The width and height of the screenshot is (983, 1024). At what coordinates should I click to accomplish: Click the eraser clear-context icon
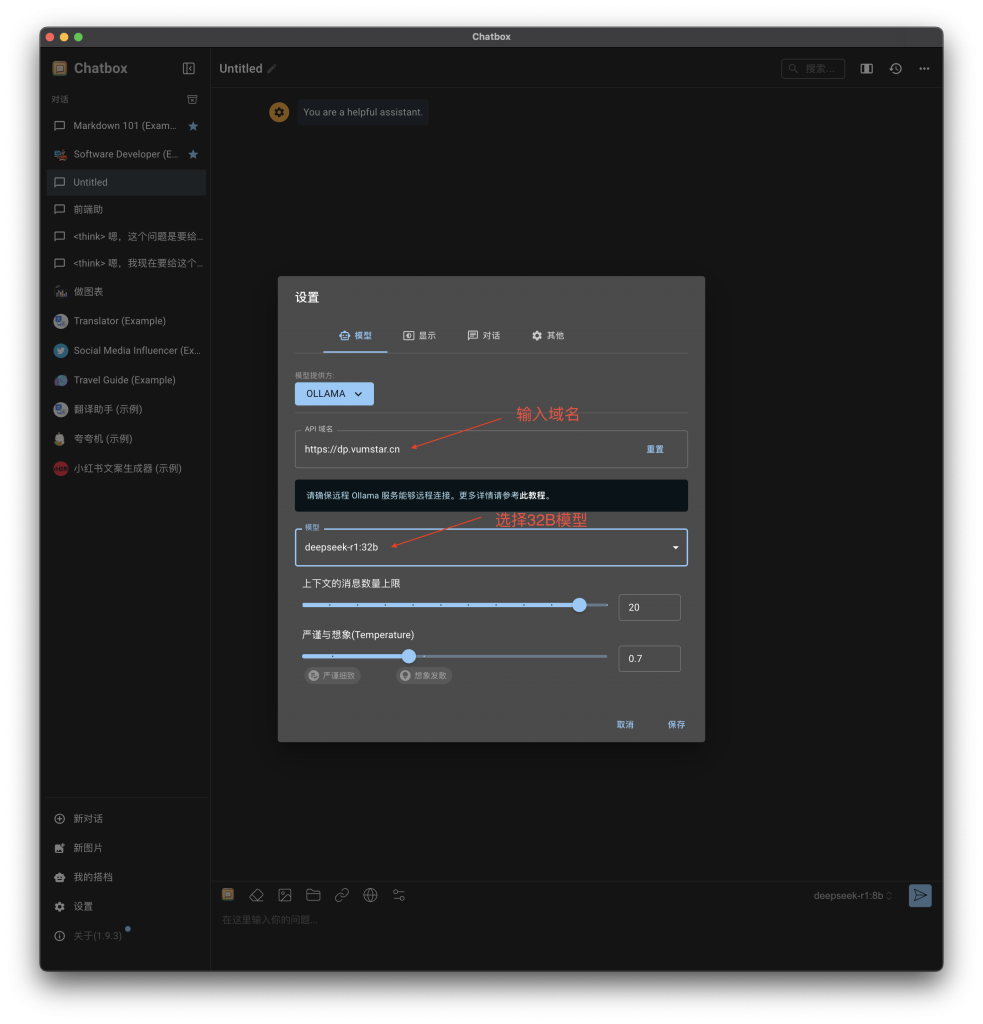257,895
